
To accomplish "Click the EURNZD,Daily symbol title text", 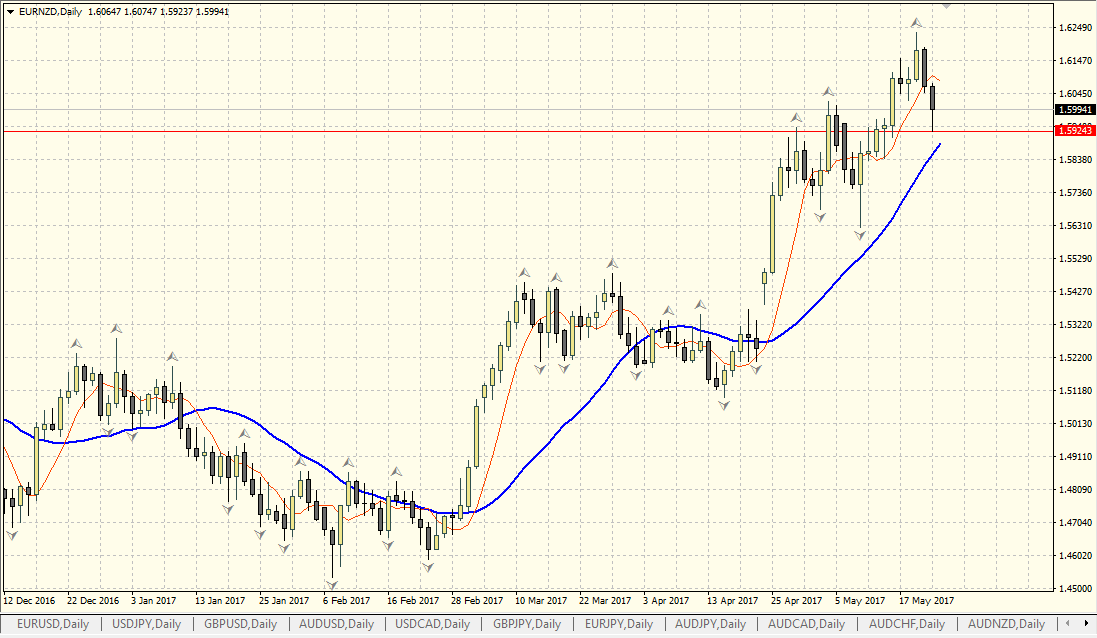I will [x=50, y=11].
